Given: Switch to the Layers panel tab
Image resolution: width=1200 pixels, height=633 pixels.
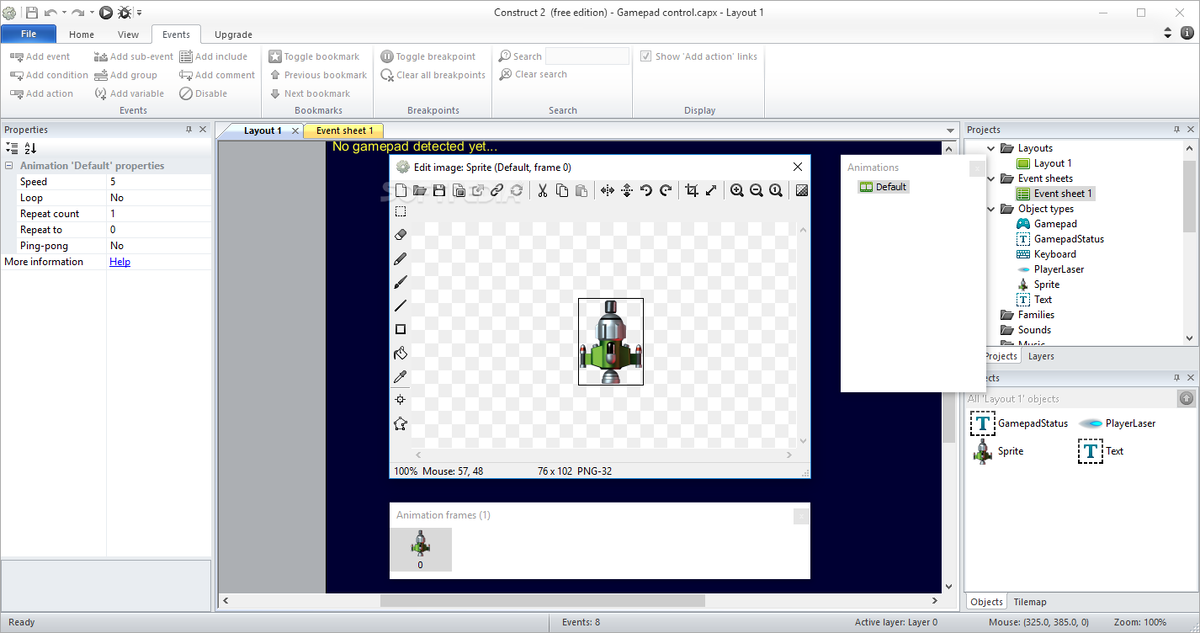Looking at the screenshot, I should pos(1041,356).
